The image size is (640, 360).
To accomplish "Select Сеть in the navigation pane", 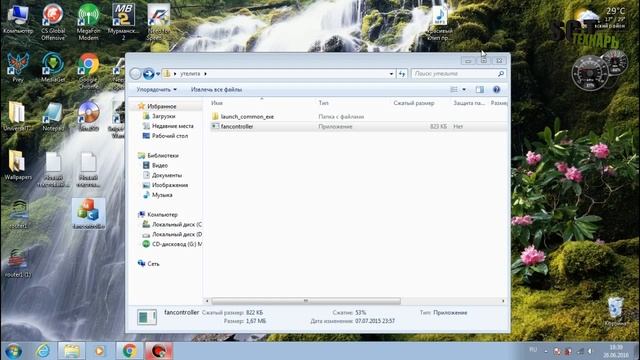I will tap(153, 264).
